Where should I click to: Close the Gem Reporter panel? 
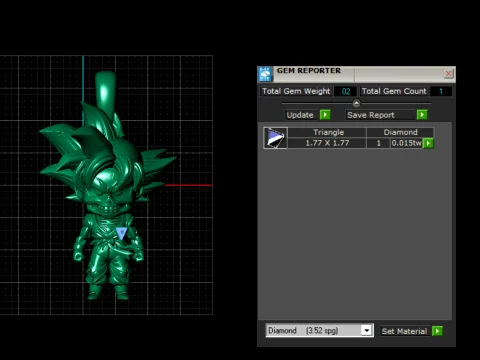[x=448, y=73]
